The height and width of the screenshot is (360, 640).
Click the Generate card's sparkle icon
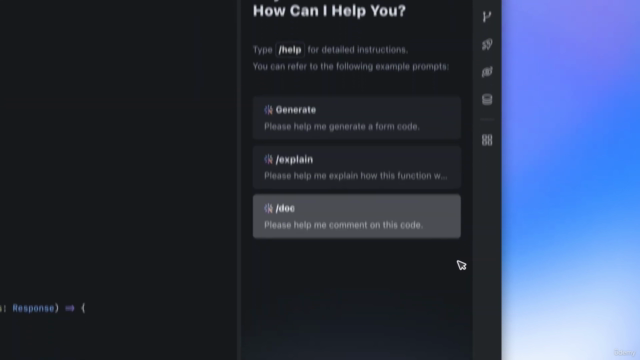[x=268, y=110]
